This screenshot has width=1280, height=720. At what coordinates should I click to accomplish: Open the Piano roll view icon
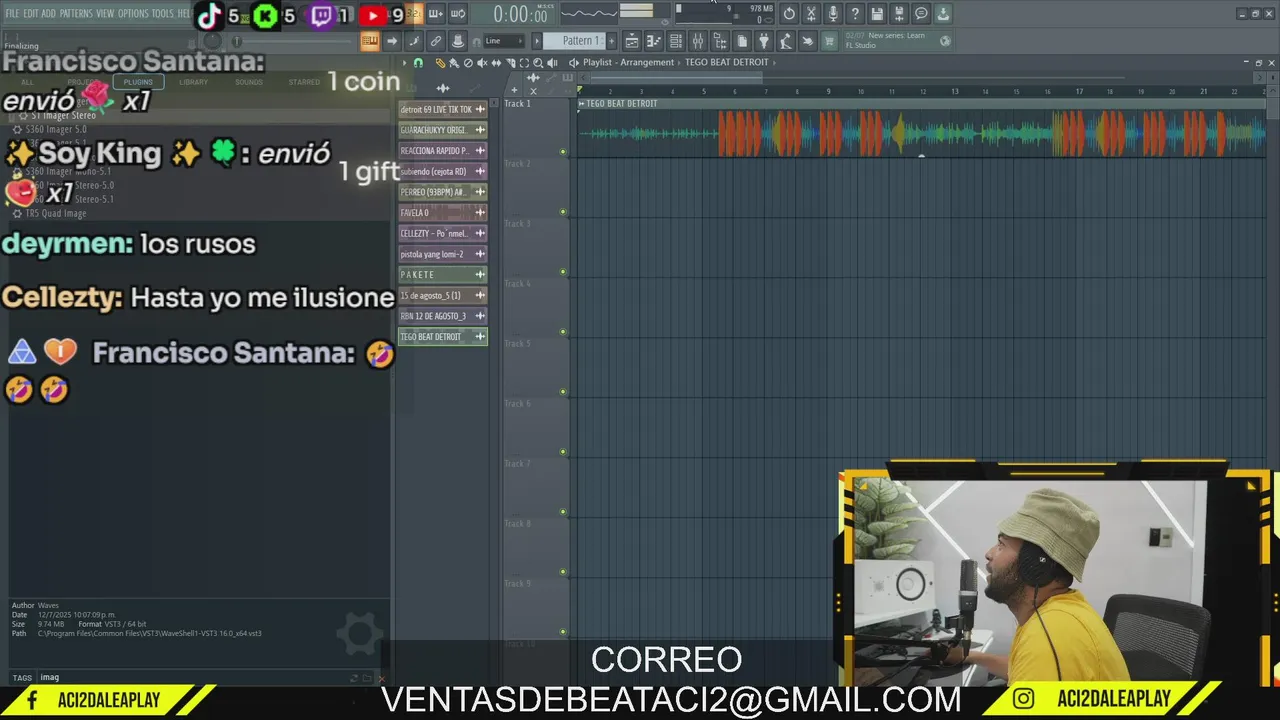coord(654,41)
